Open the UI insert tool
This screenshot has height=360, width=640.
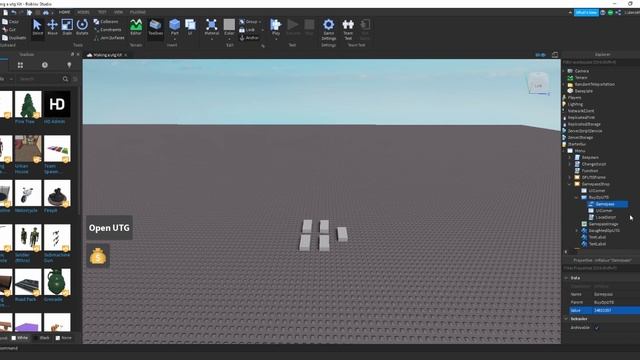190,27
